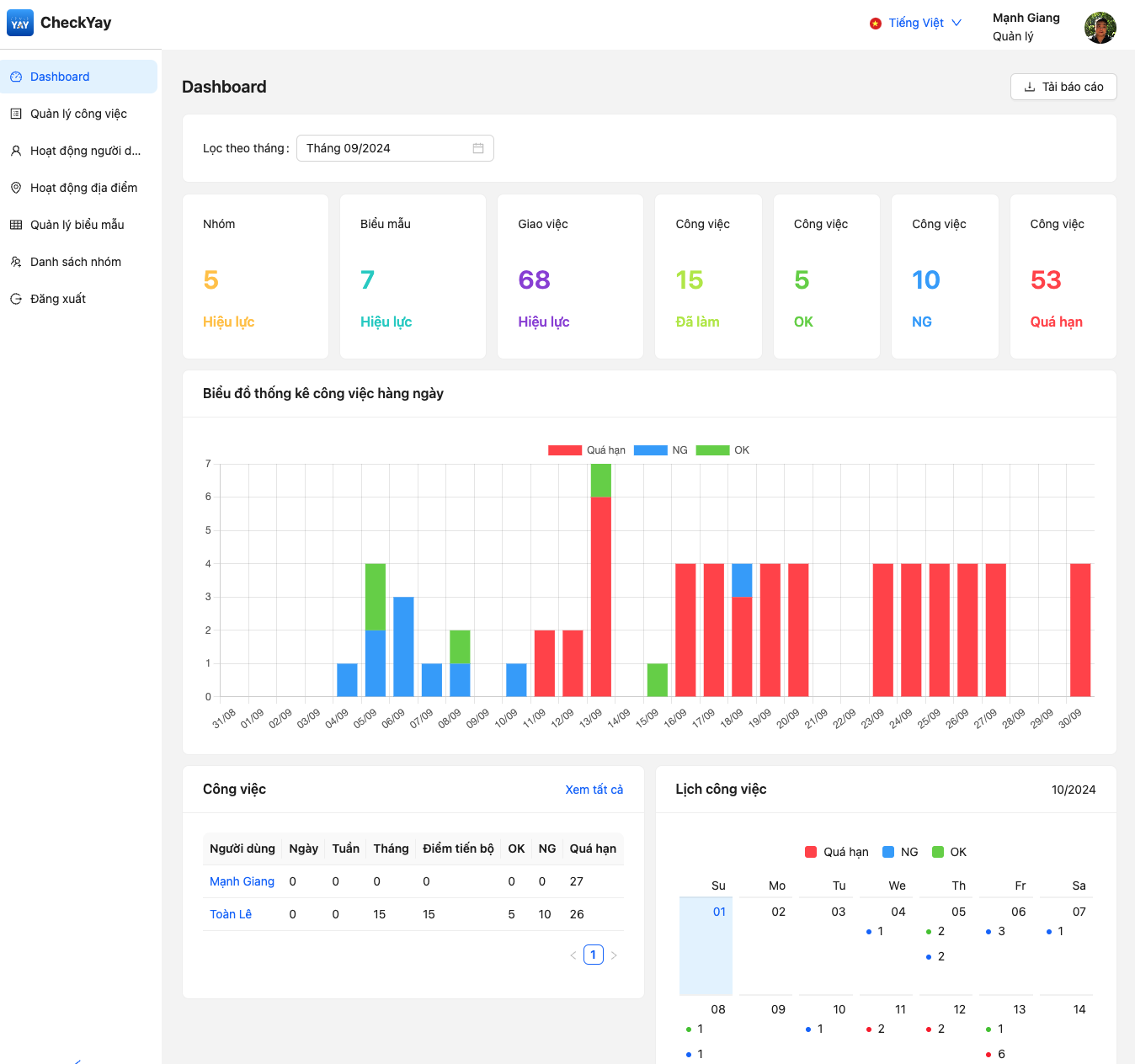The width and height of the screenshot is (1135, 1064).
Task: Click the Công việc 15 Đã làm card
Action: [x=708, y=277]
